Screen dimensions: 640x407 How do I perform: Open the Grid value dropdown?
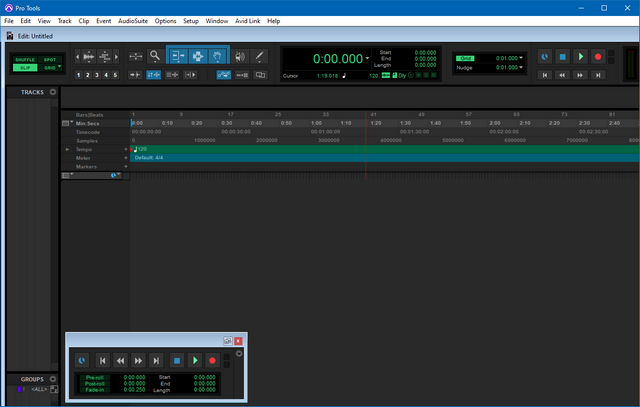(522, 57)
